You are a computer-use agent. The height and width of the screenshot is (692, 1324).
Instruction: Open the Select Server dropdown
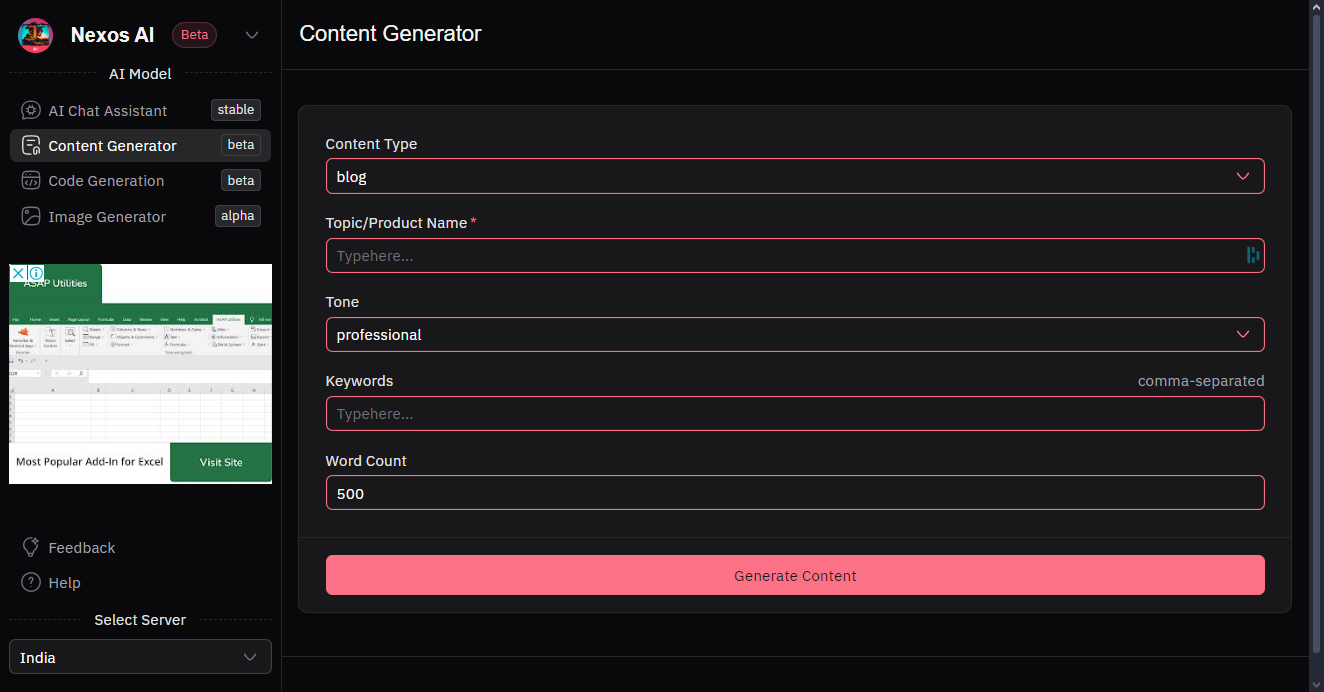click(140, 658)
